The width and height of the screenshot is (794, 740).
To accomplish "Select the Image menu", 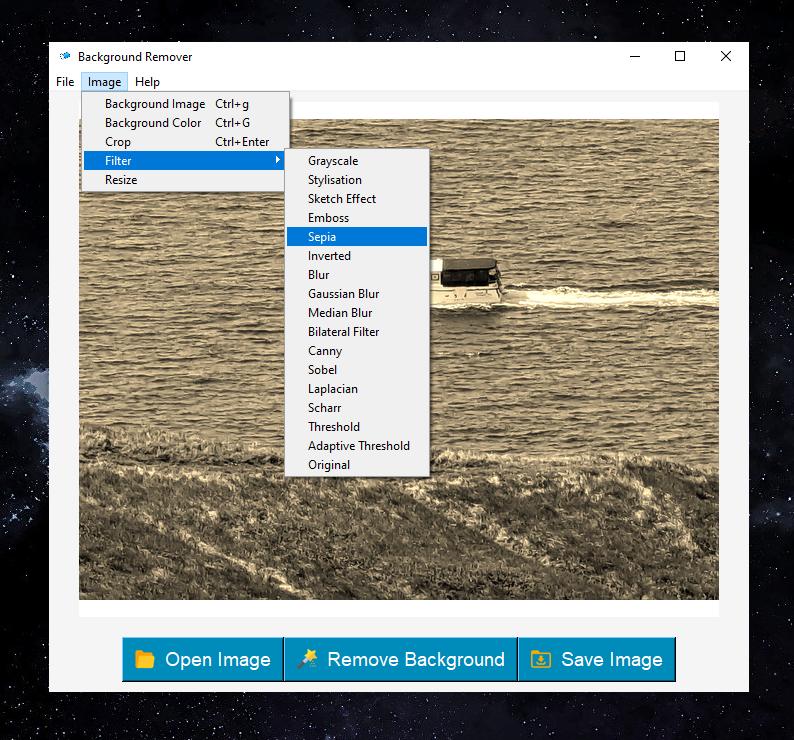I will (104, 82).
